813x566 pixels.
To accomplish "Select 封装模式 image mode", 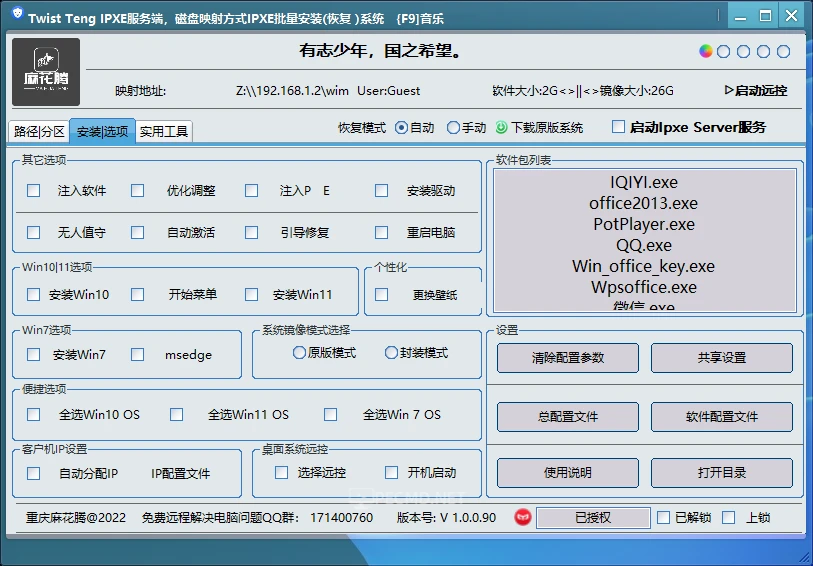I will (x=391, y=353).
